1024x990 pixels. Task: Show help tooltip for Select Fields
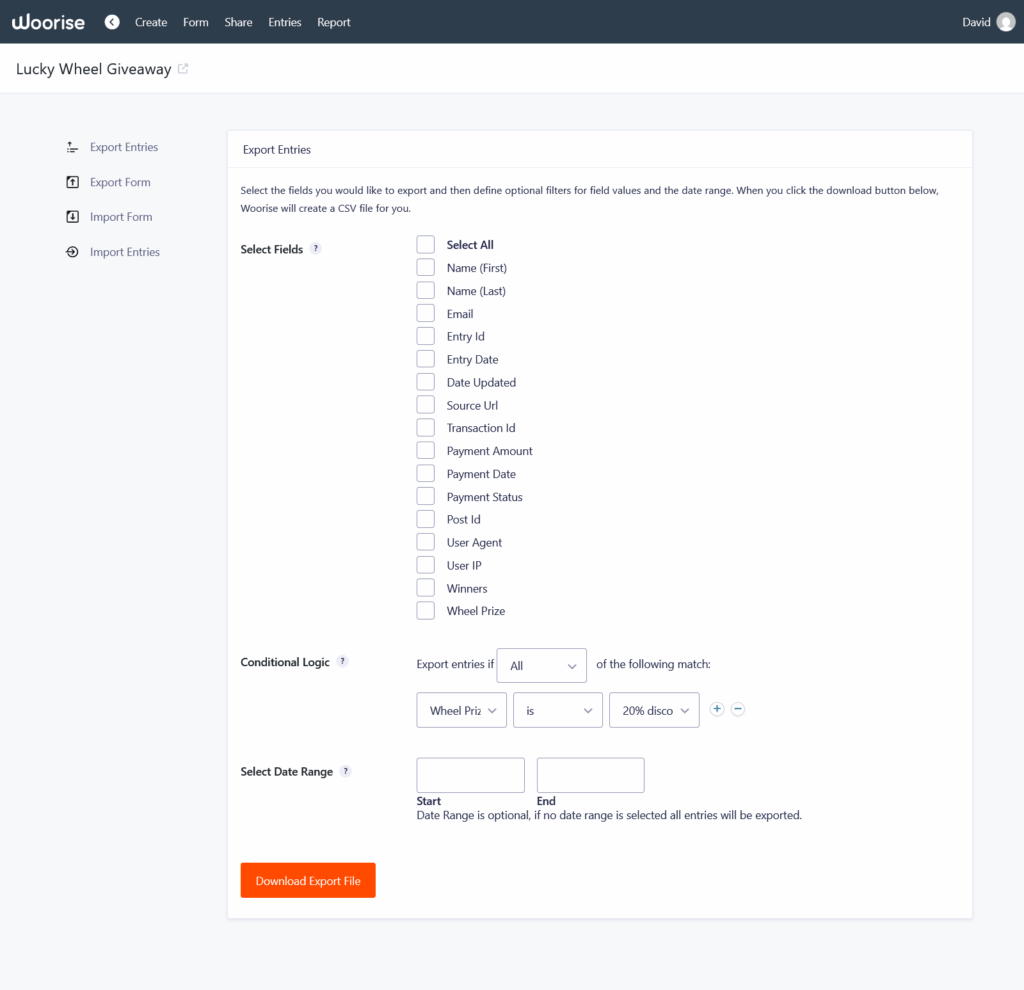click(315, 249)
